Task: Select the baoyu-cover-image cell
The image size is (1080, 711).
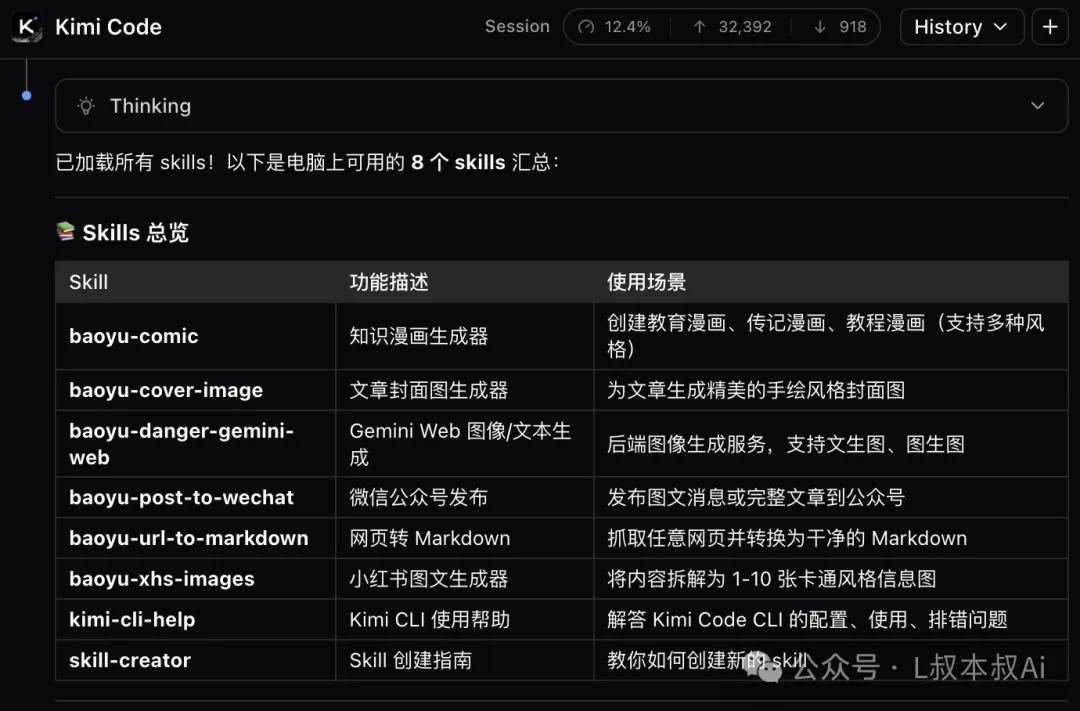Action: pyautogui.click(x=196, y=390)
